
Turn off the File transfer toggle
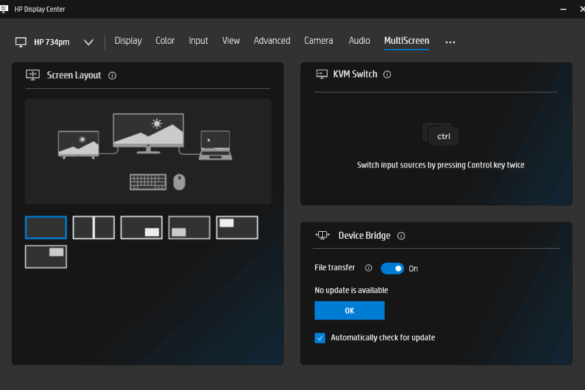click(392, 268)
